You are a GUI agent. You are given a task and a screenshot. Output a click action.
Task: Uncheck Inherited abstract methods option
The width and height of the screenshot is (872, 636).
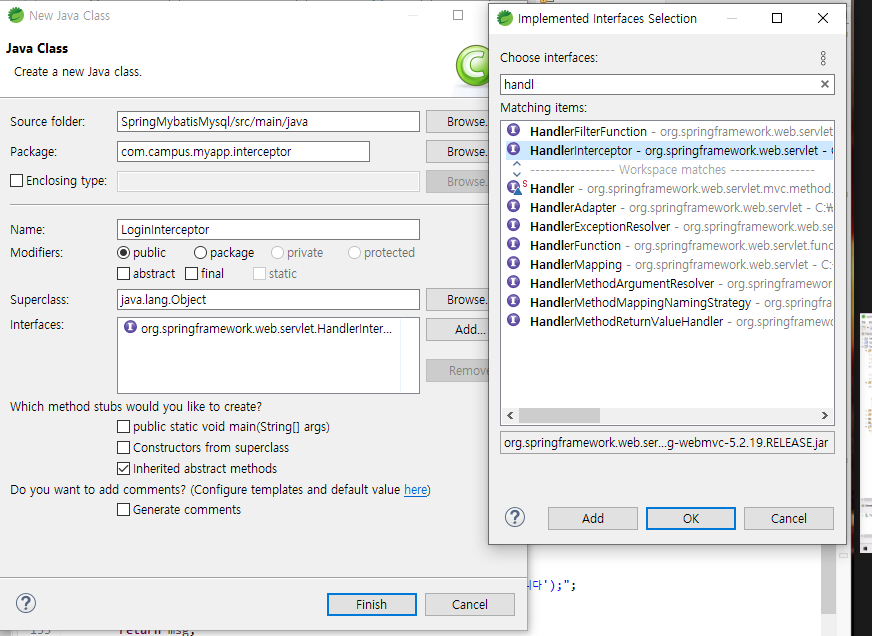(123, 469)
